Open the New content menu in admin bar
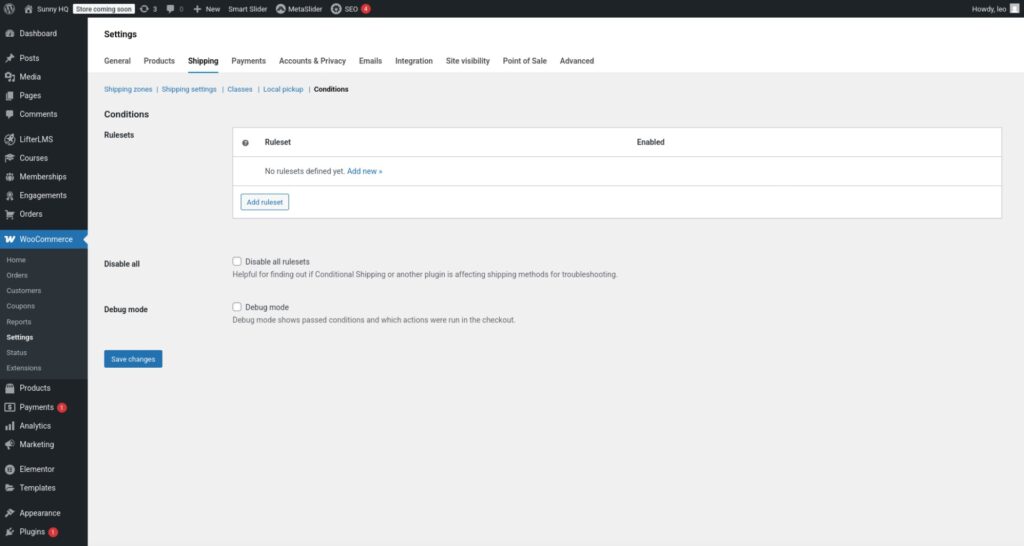Image resolution: width=1024 pixels, height=546 pixels. click(x=206, y=9)
